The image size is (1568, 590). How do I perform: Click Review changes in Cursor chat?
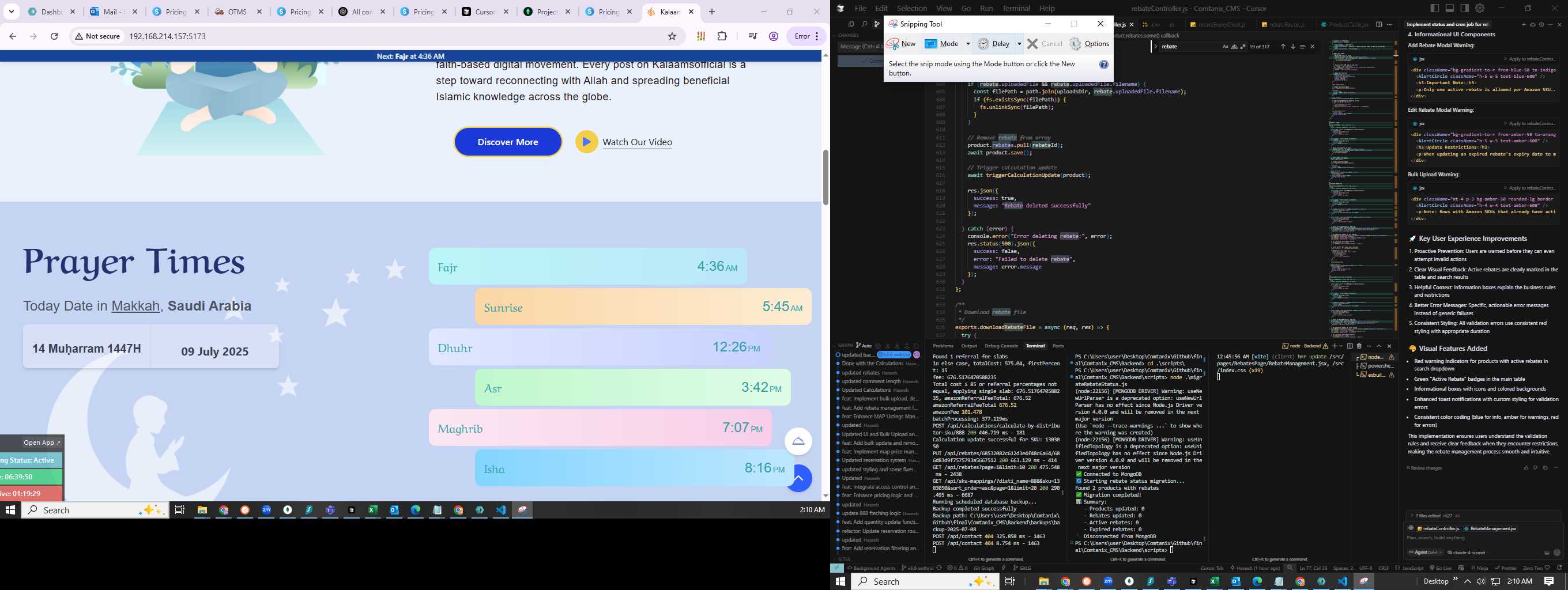[1424, 468]
